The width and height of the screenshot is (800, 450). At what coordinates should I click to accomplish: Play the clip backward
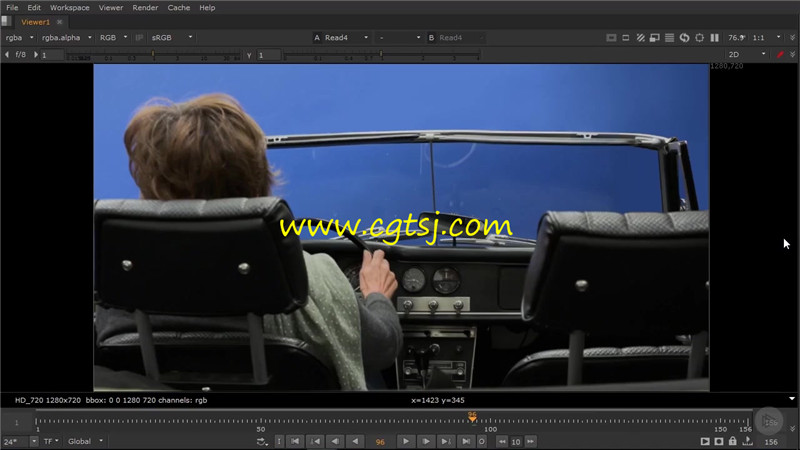coord(355,442)
